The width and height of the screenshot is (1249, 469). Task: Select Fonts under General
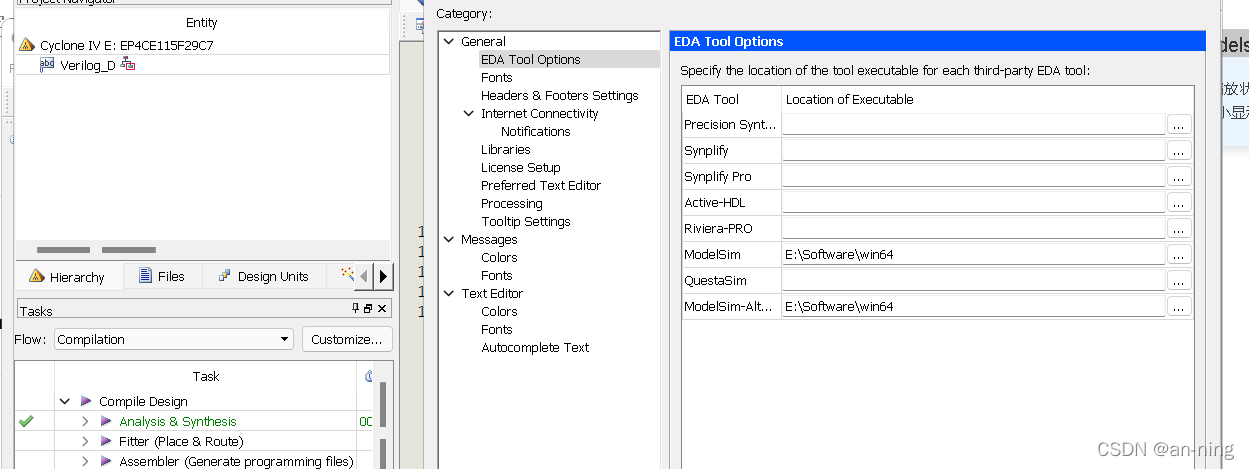coord(496,77)
